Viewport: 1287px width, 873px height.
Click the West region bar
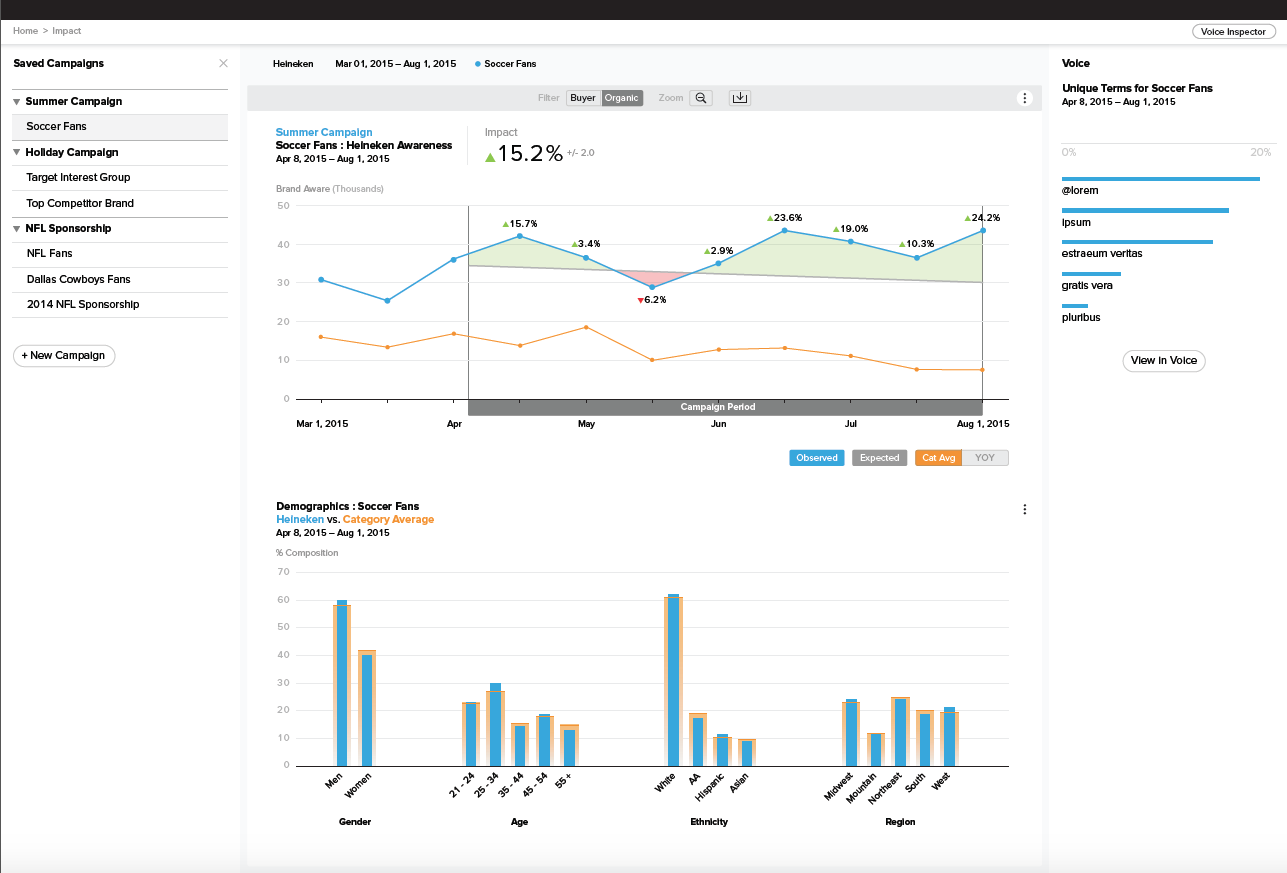(949, 736)
